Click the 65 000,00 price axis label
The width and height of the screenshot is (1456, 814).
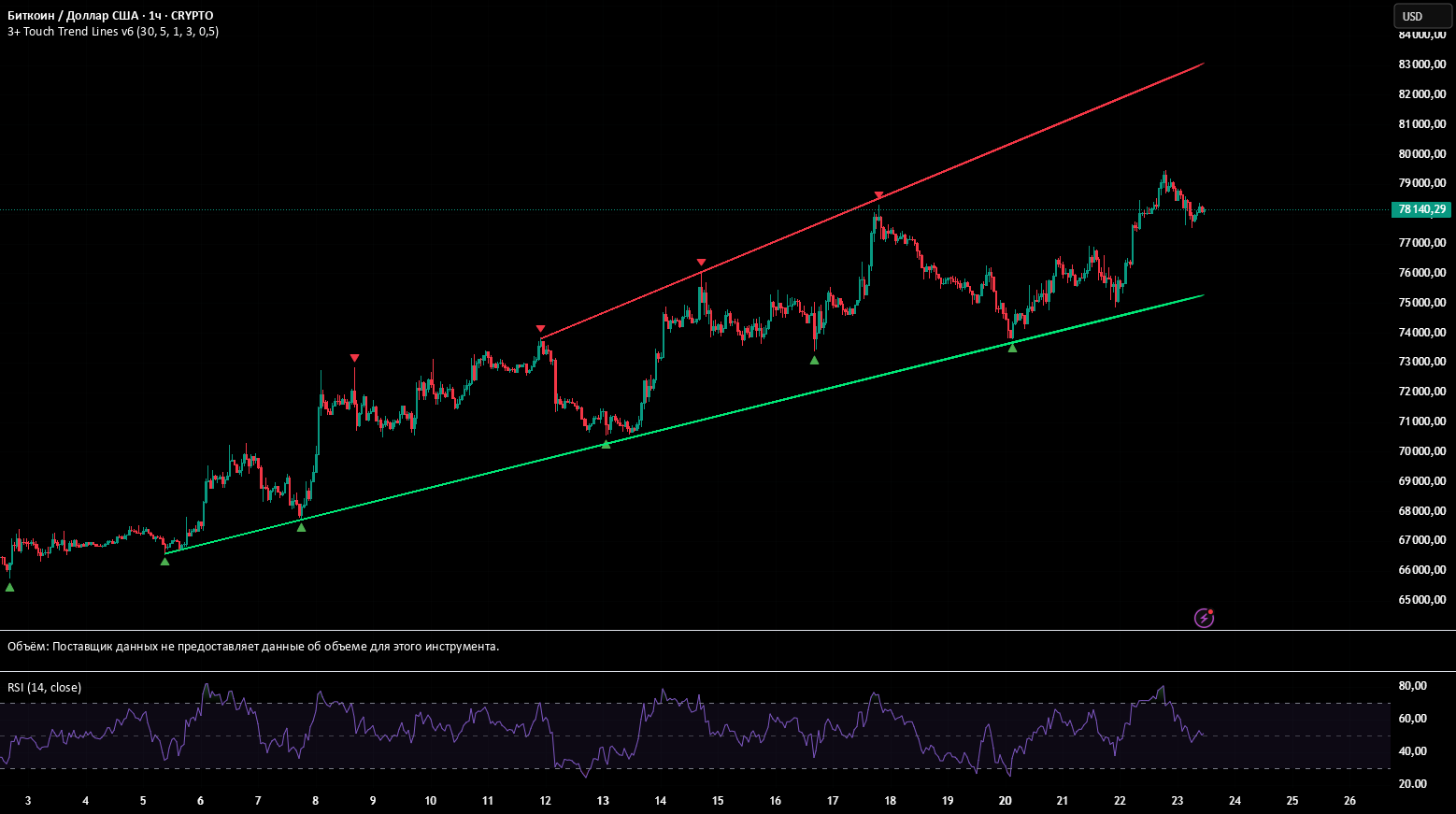coord(1421,600)
